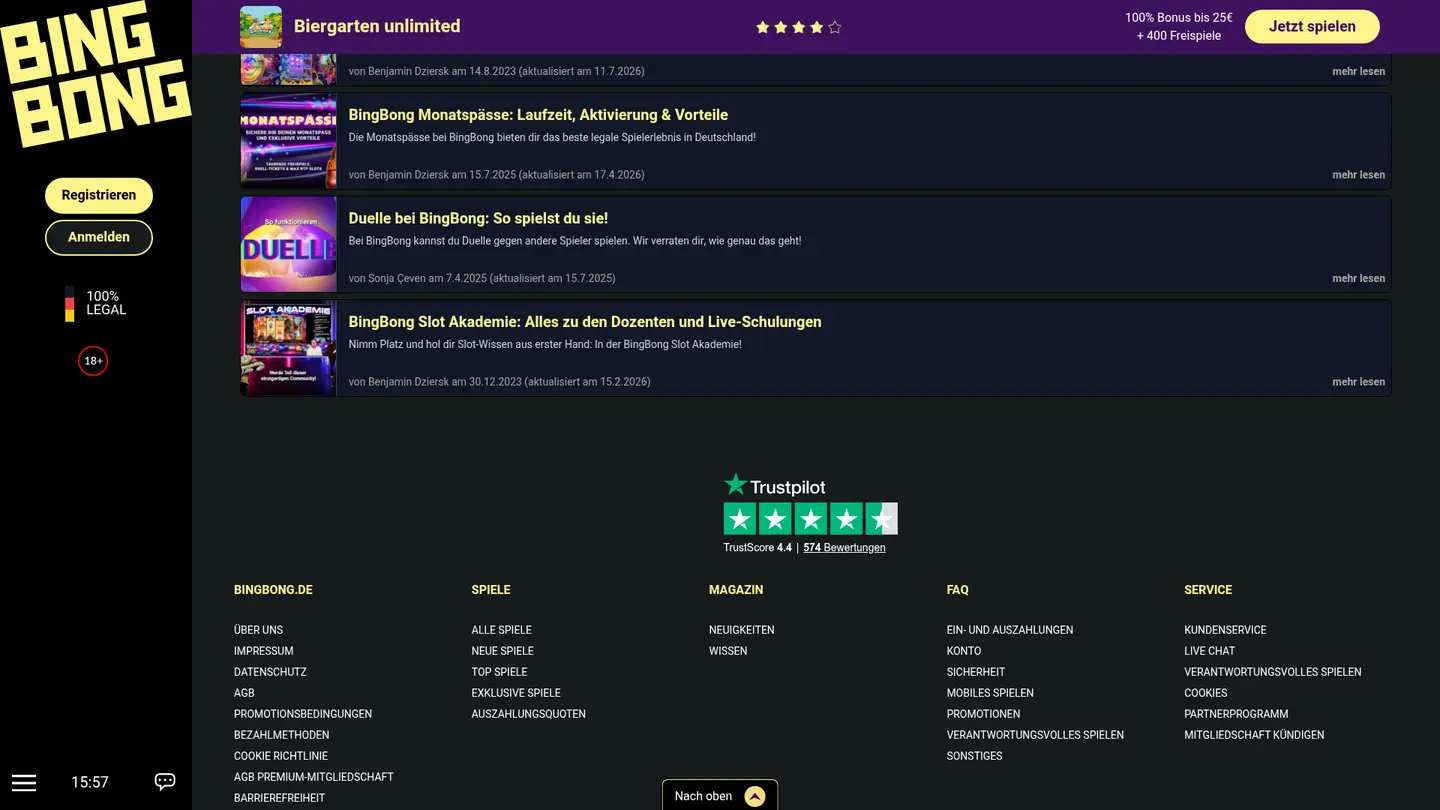Open VERANTWORTUNGSVOLLES SPIELEN under FAQ
The width and height of the screenshot is (1440, 810).
[1035, 735]
